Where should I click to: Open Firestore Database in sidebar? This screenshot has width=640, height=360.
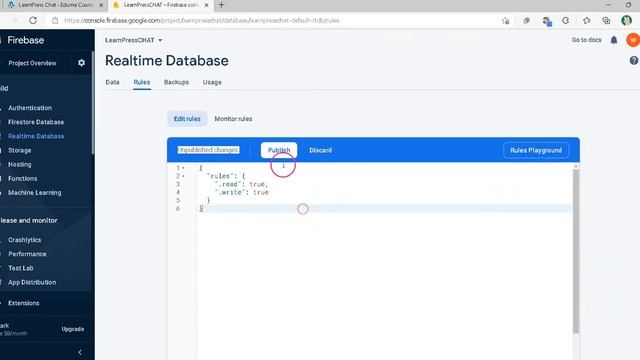[x=36, y=122]
